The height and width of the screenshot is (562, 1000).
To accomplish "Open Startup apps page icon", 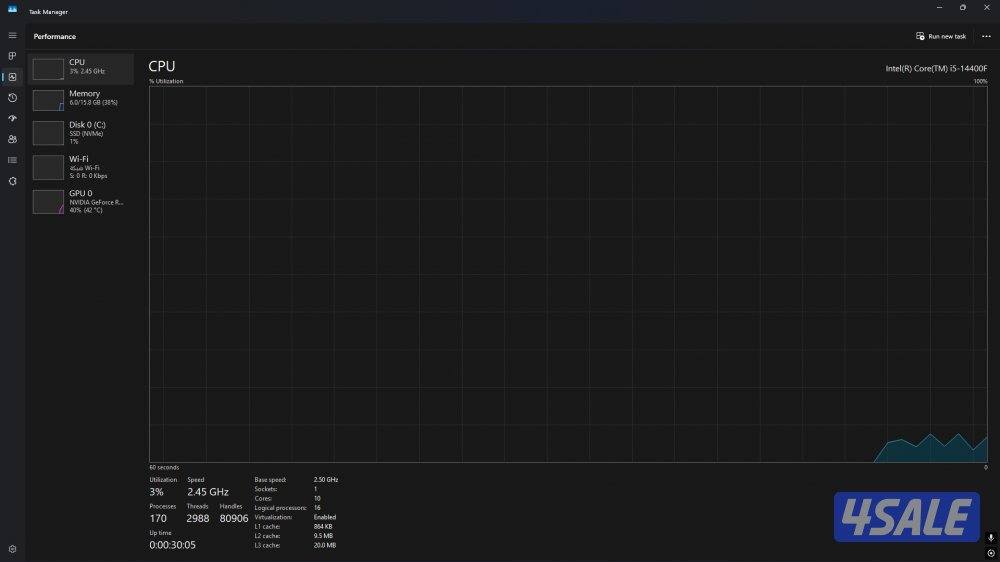I will click(x=12, y=118).
